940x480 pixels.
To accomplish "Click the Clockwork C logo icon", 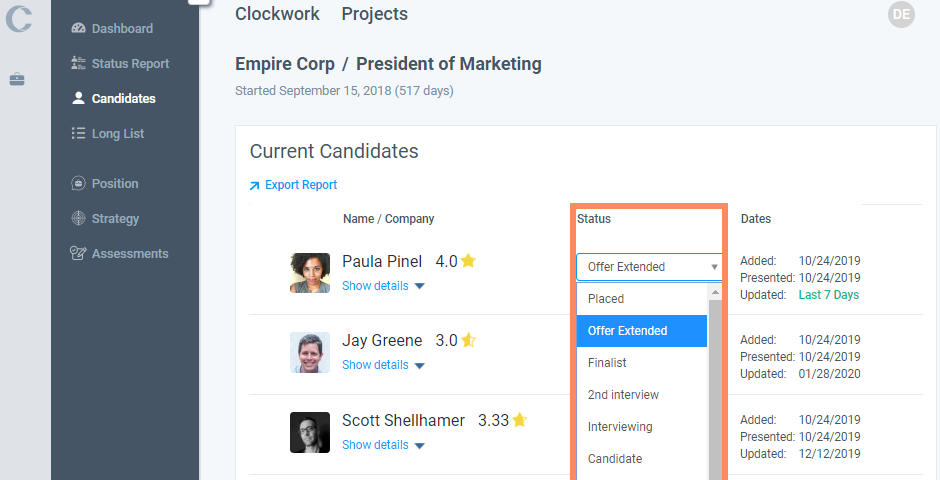I will coord(18,19).
